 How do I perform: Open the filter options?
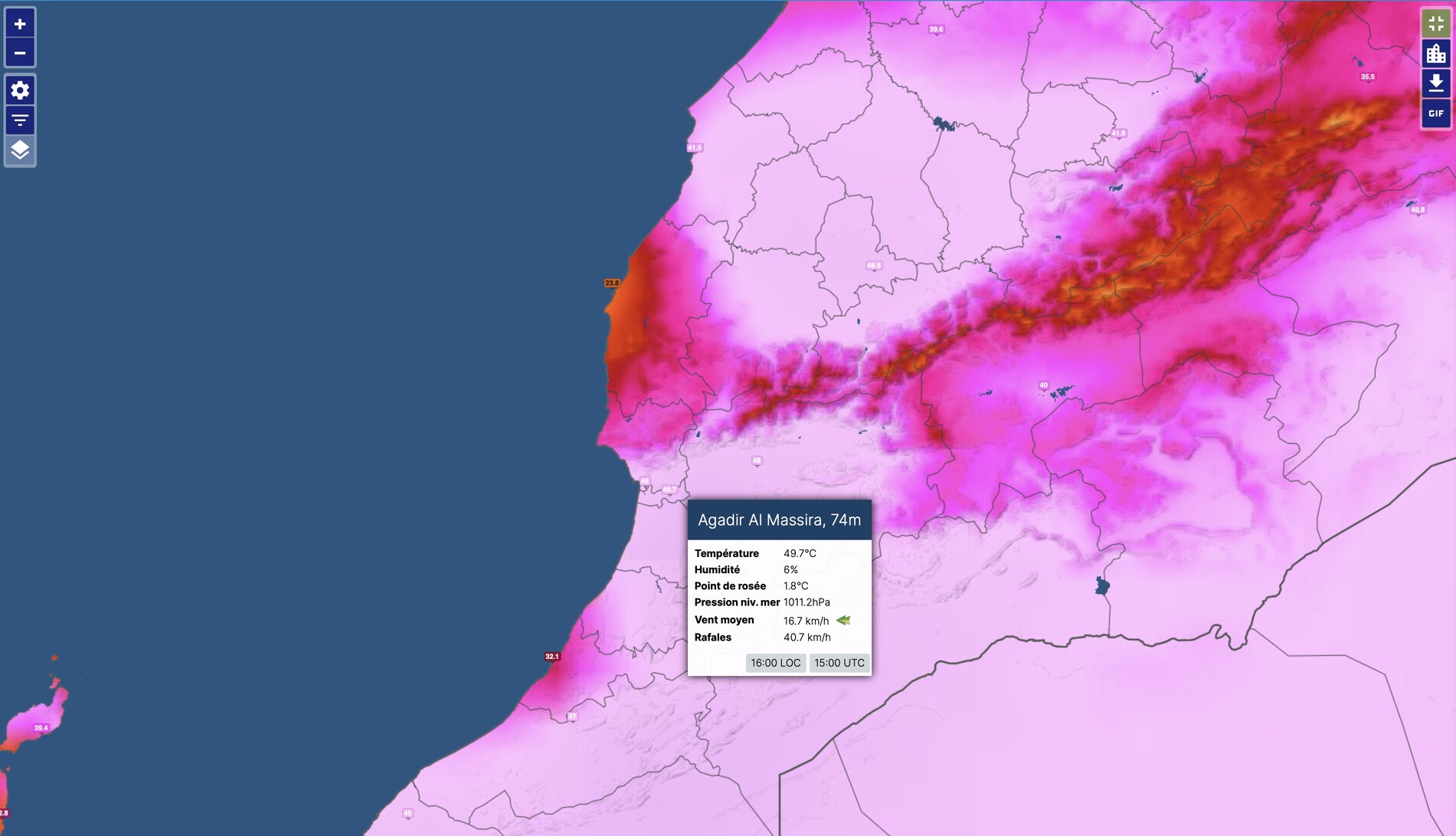[x=20, y=120]
